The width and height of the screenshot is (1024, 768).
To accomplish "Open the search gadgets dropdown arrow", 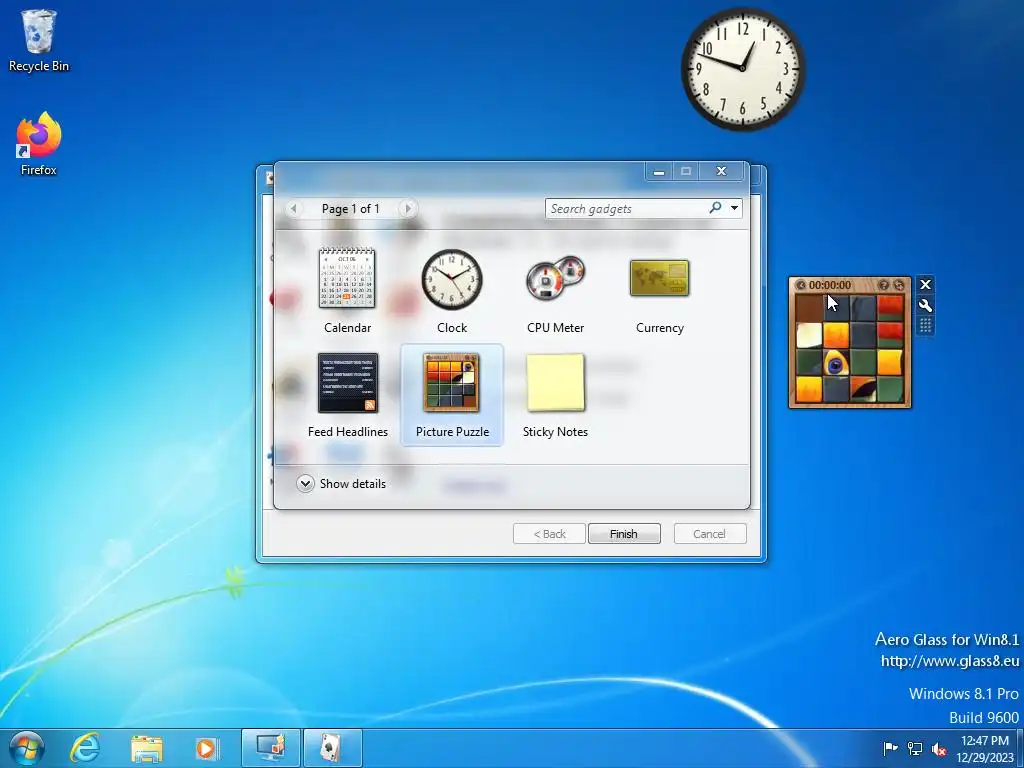I will point(735,208).
